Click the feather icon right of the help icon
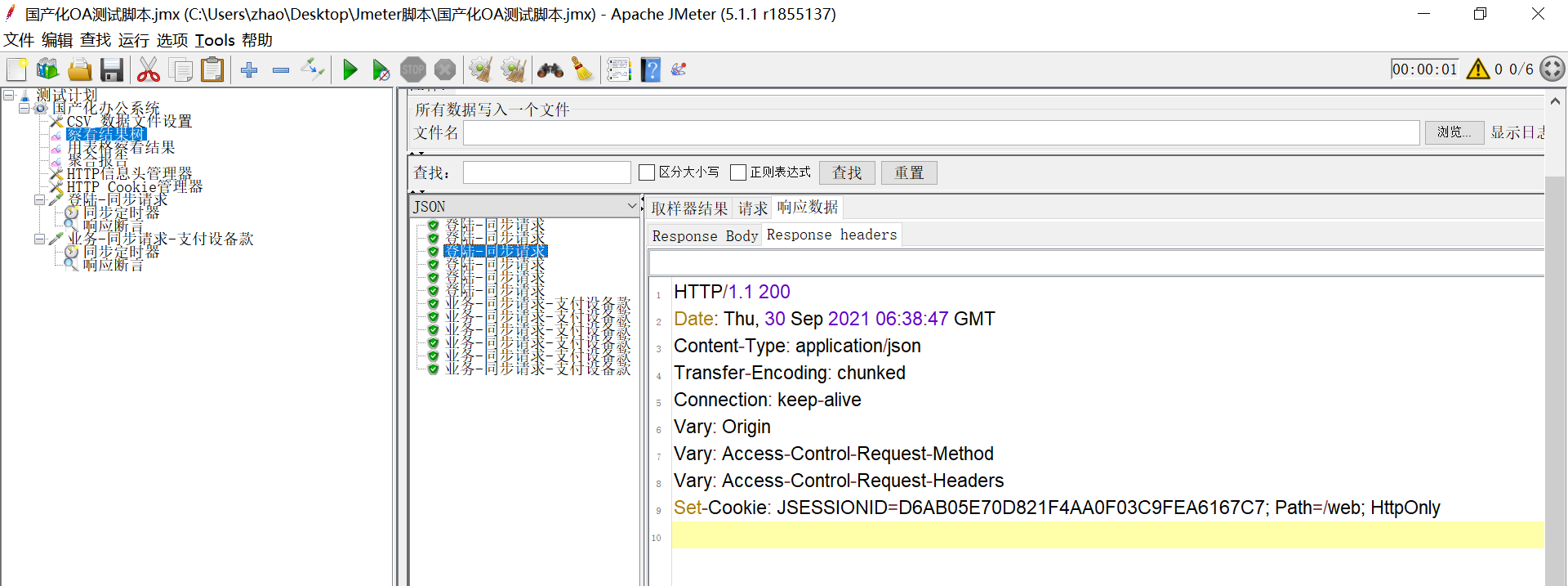 (x=679, y=69)
